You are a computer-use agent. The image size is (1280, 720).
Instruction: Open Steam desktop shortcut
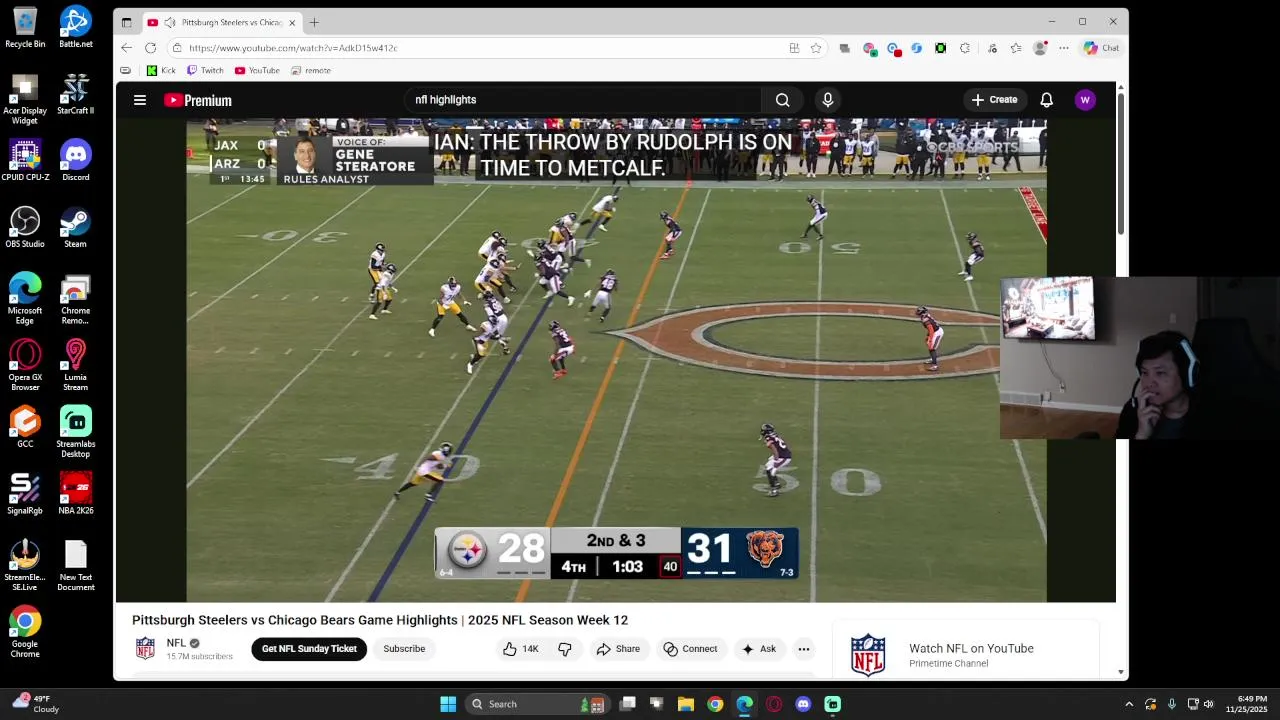[75, 228]
